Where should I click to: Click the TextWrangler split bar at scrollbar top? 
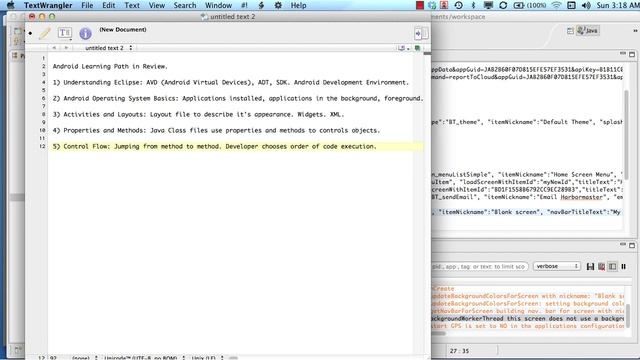(x=427, y=53)
